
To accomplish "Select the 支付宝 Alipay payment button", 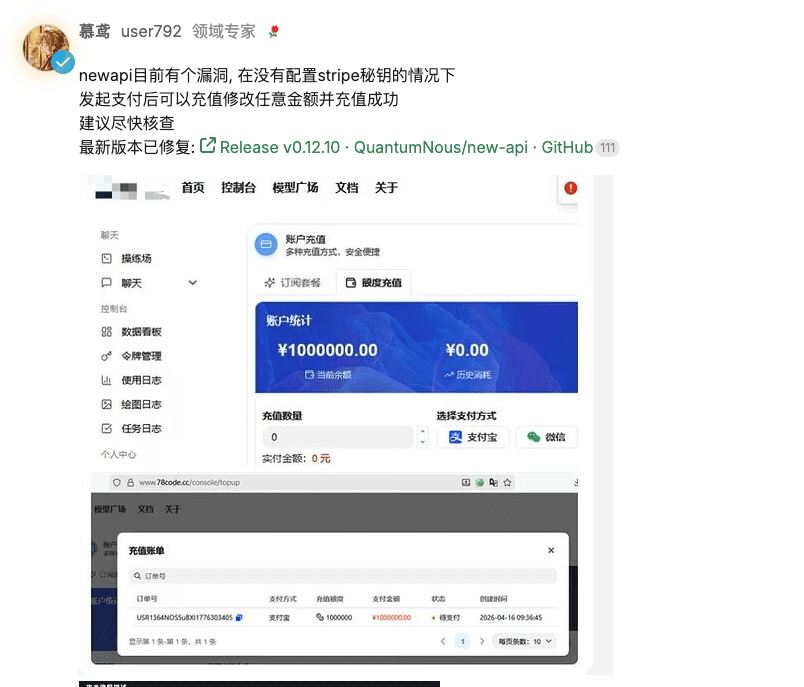I will point(474,435).
